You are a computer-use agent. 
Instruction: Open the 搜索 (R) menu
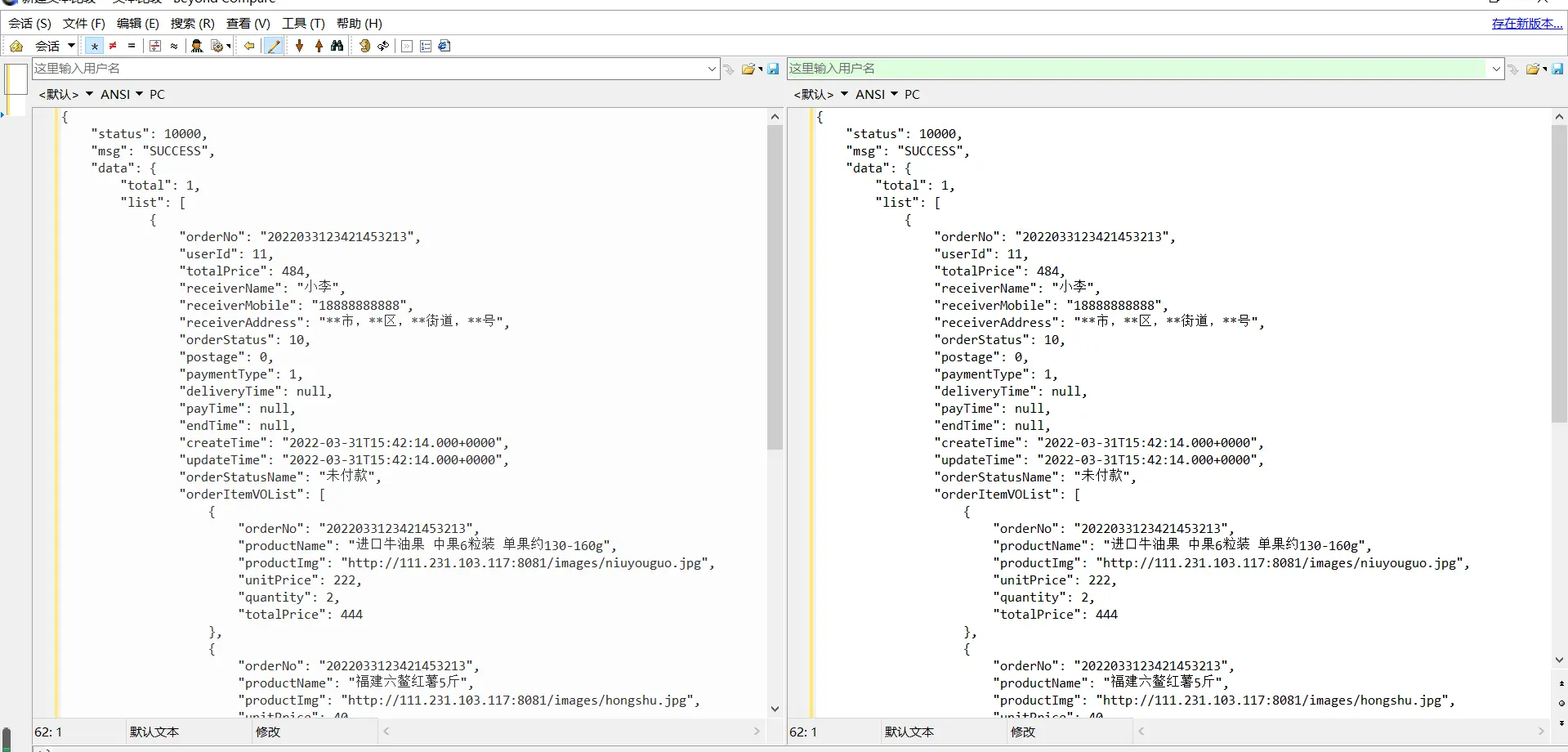click(x=192, y=23)
